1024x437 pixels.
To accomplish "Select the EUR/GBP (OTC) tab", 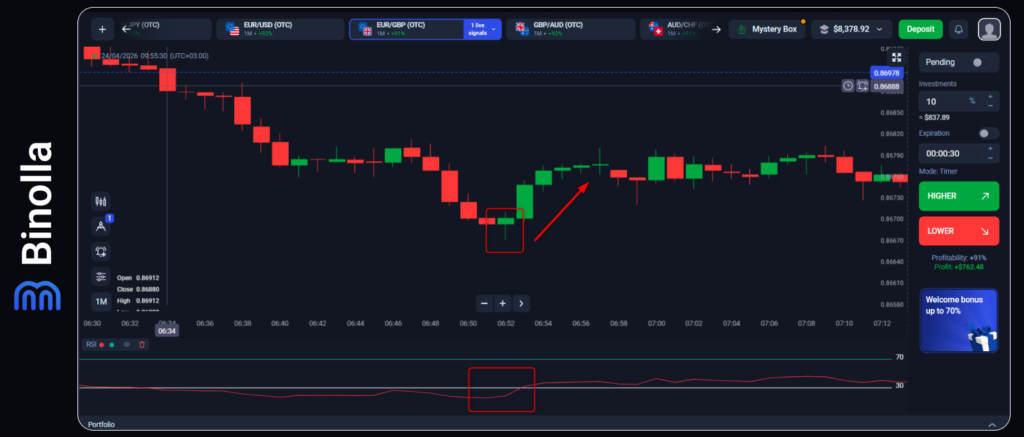I will click(x=406, y=29).
